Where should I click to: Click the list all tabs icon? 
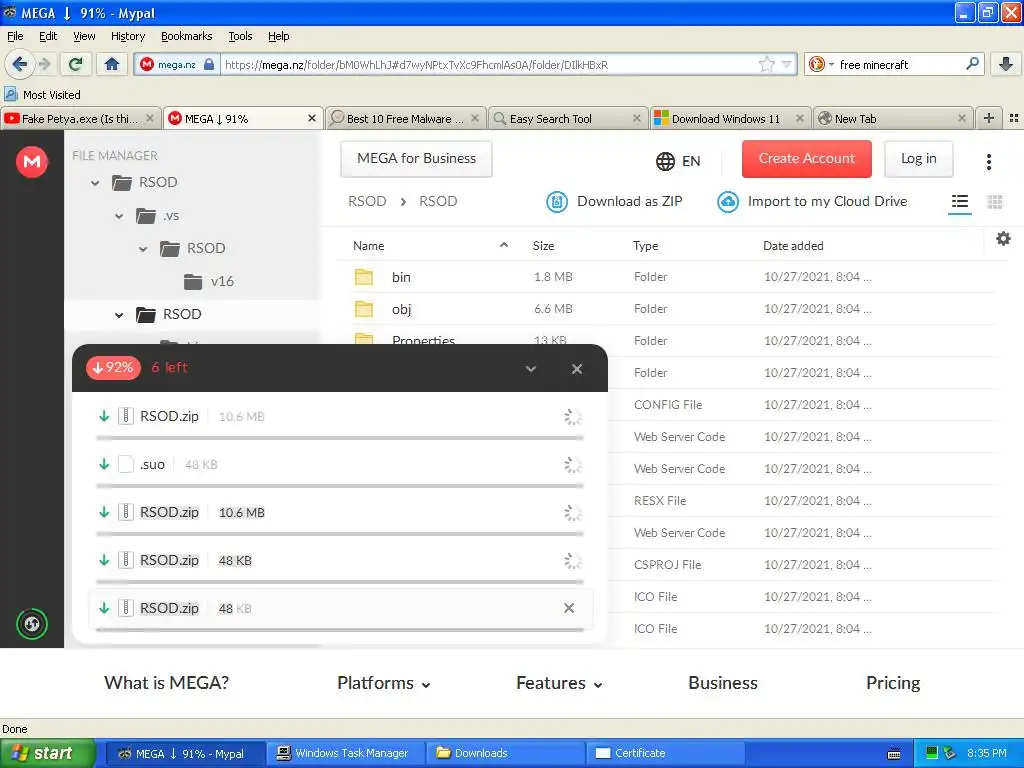1014,118
